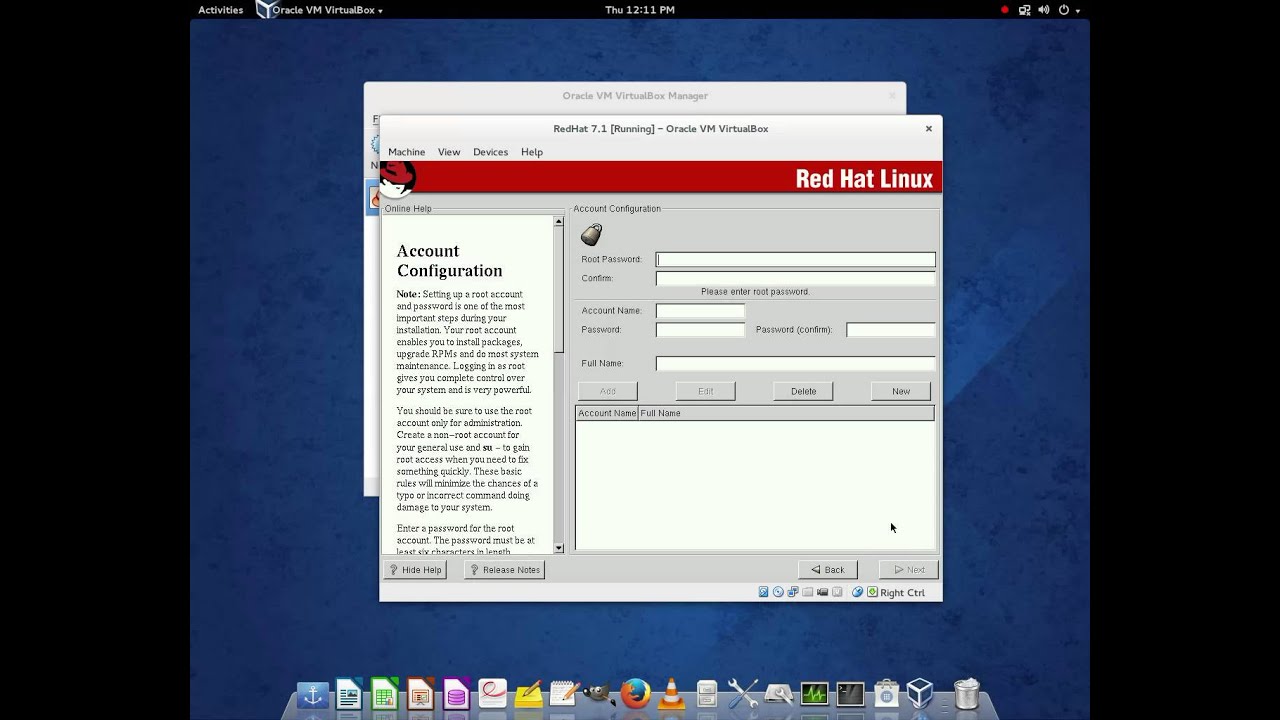This screenshot has width=1280, height=720.
Task: Close the RedHat 7.1 VirtualBox window
Action: [928, 128]
